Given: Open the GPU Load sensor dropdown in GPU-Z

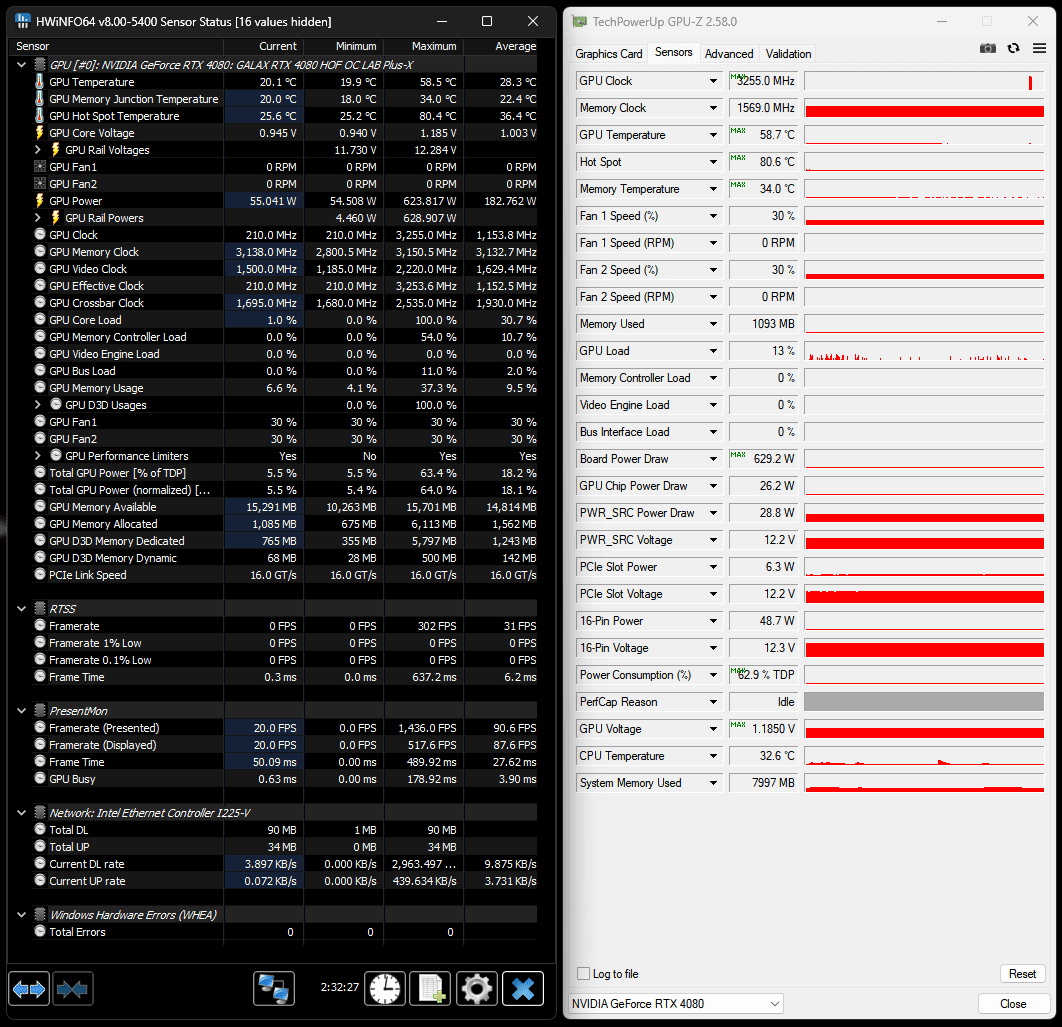Looking at the screenshot, I should (713, 351).
